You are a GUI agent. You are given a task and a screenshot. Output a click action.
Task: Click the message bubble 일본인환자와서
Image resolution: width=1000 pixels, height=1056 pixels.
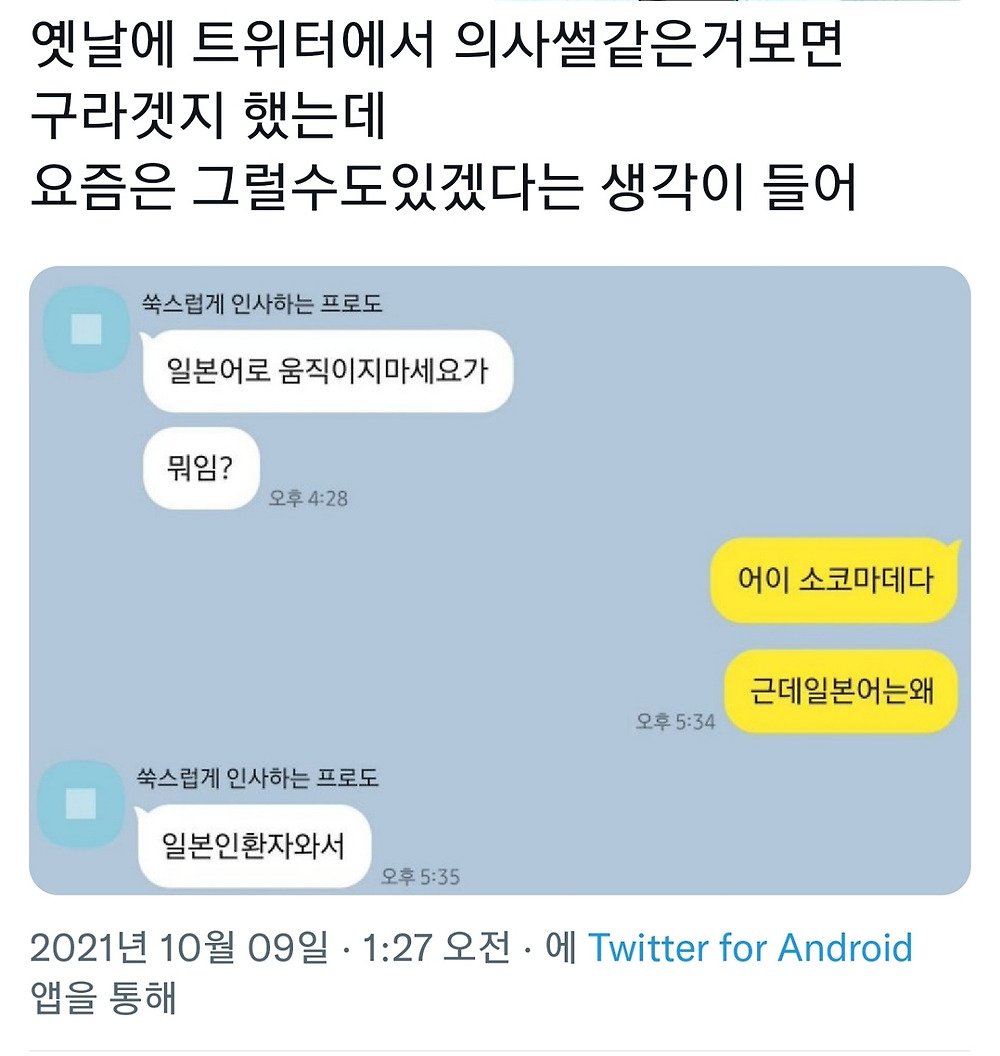pos(254,846)
